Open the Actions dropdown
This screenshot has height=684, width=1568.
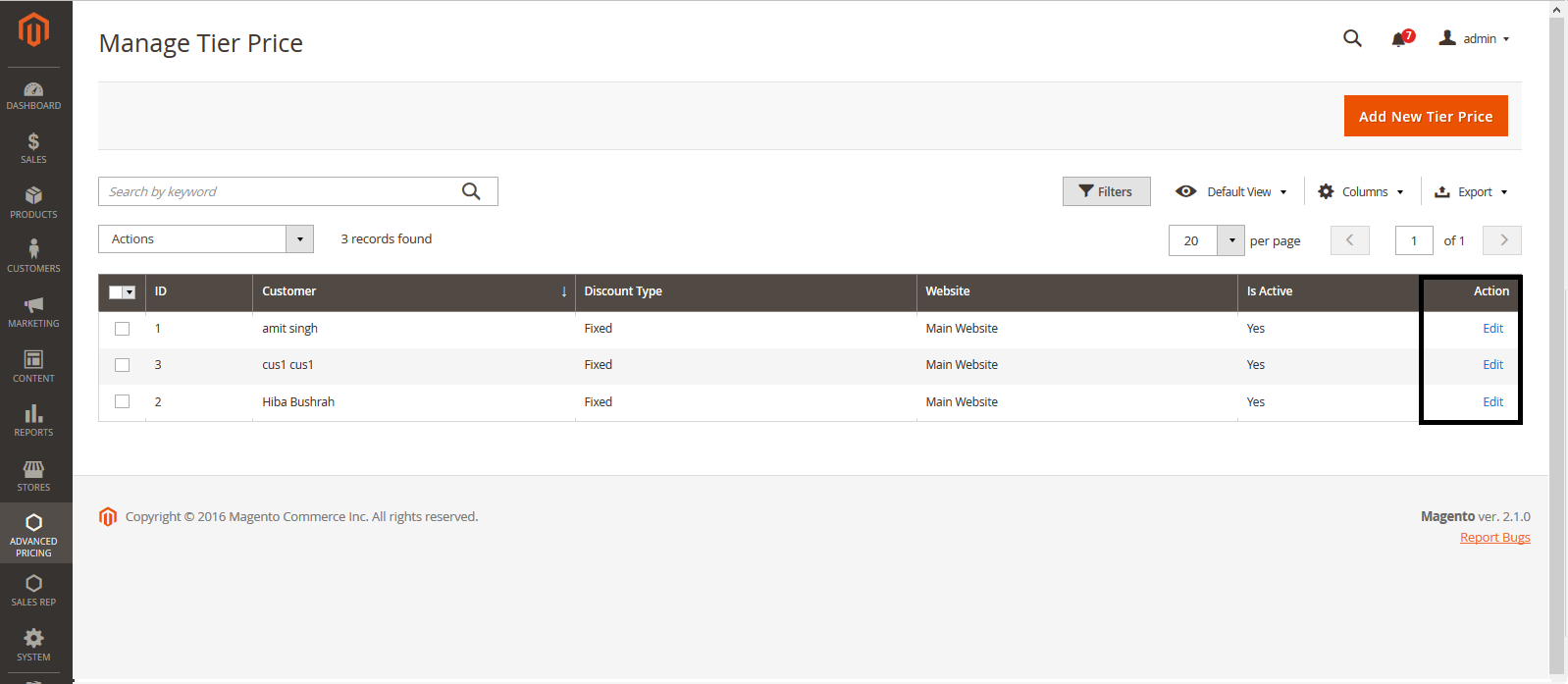coord(206,239)
